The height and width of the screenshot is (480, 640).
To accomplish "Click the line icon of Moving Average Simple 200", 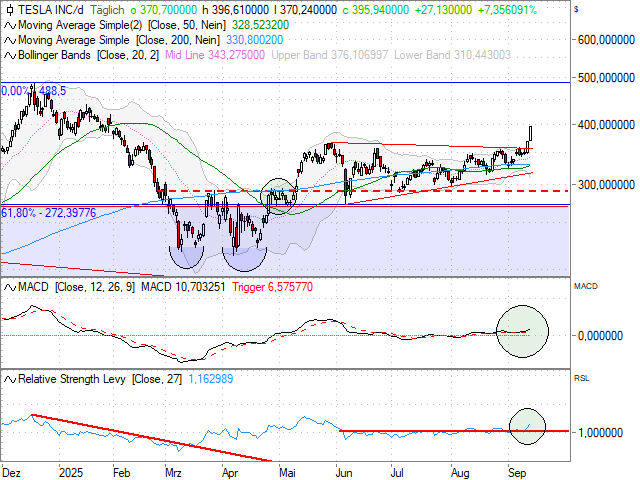I will tap(10, 40).
